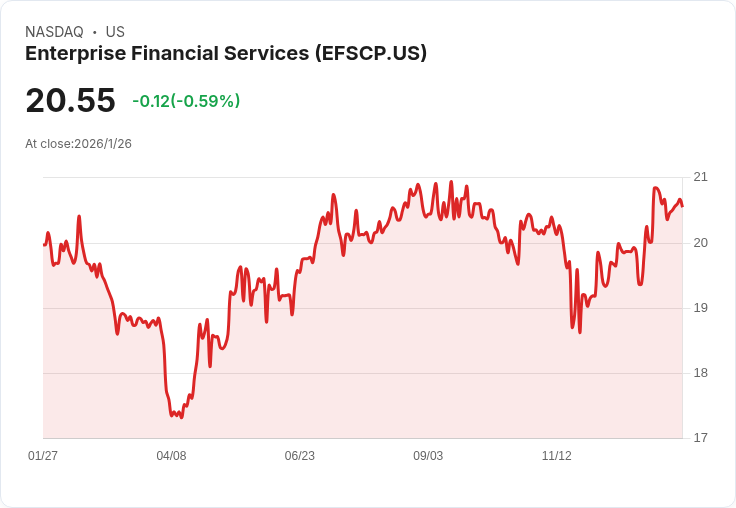Click the 19 price axis label
The image size is (736, 508).
[x=700, y=308]
